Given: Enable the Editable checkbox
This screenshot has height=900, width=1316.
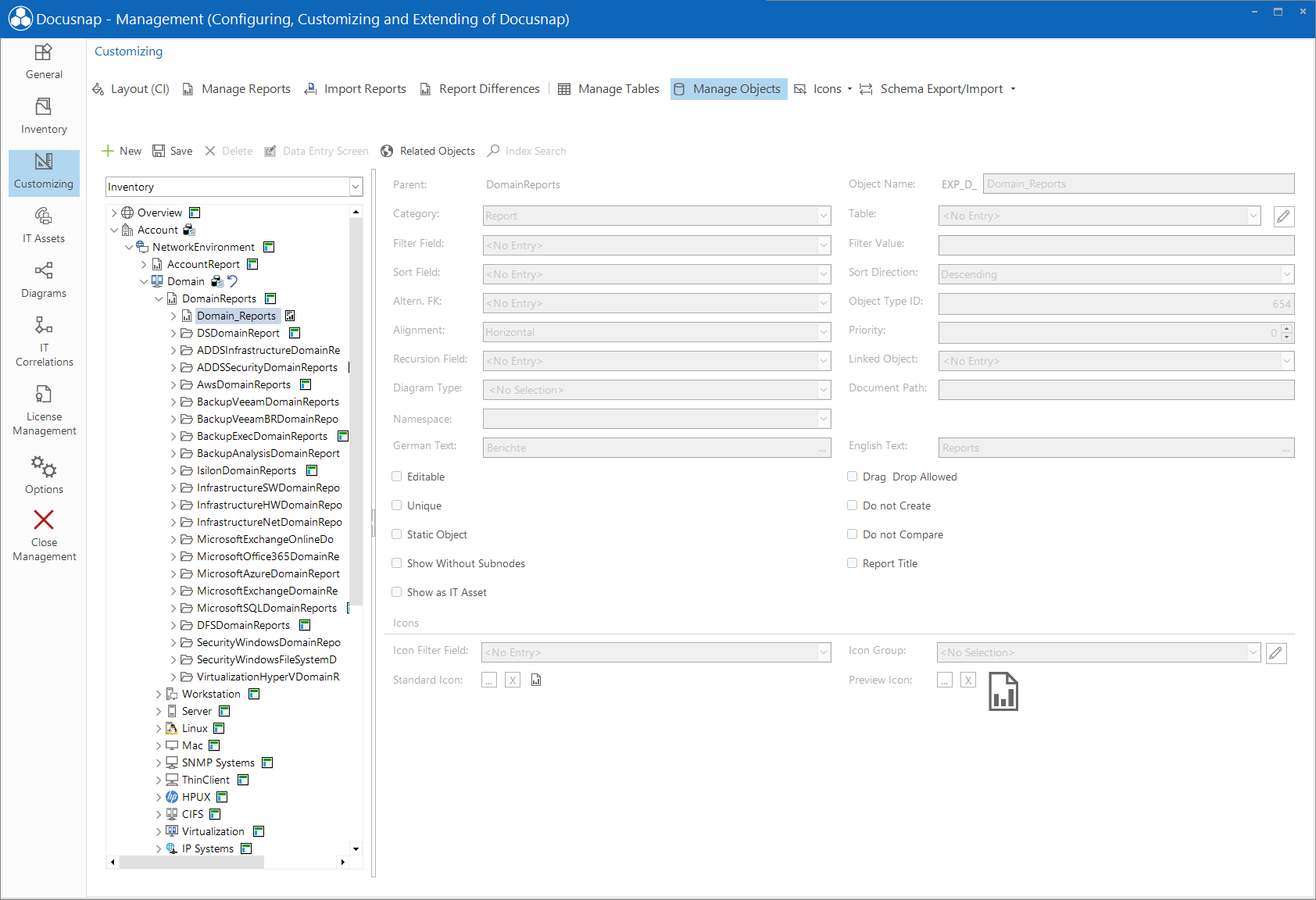Looking at the screenshot, I should pyautogui.click(x=397, y=477).
